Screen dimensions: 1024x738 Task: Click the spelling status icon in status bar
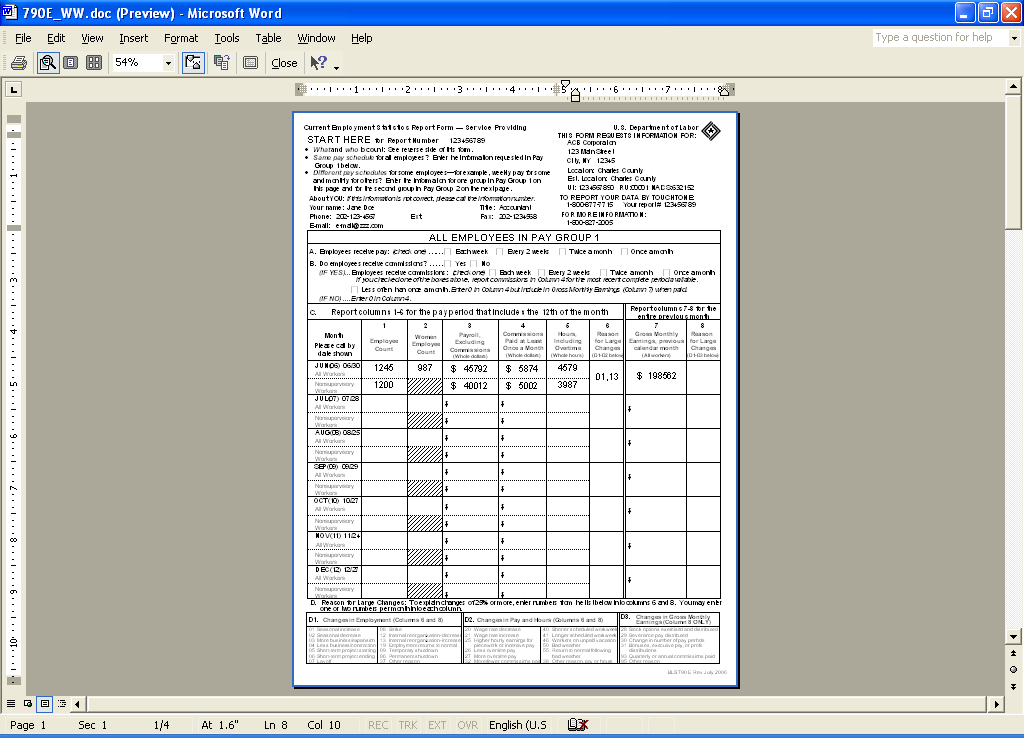[x=577, y=725]
